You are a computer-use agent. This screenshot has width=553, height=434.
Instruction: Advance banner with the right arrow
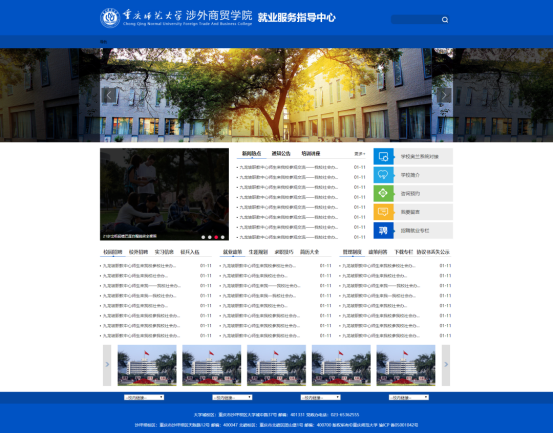click(444, 95)
